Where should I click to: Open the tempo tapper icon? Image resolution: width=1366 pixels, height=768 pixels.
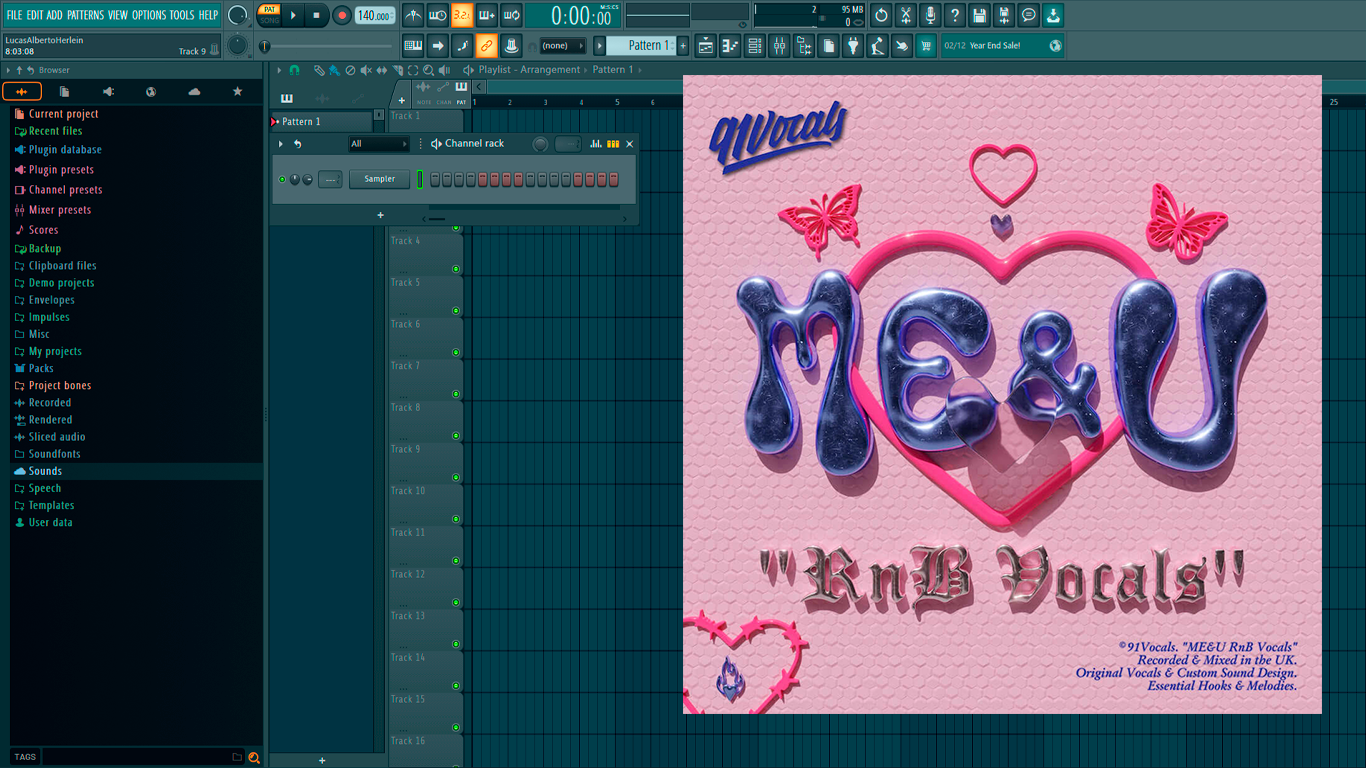[877, 45]
